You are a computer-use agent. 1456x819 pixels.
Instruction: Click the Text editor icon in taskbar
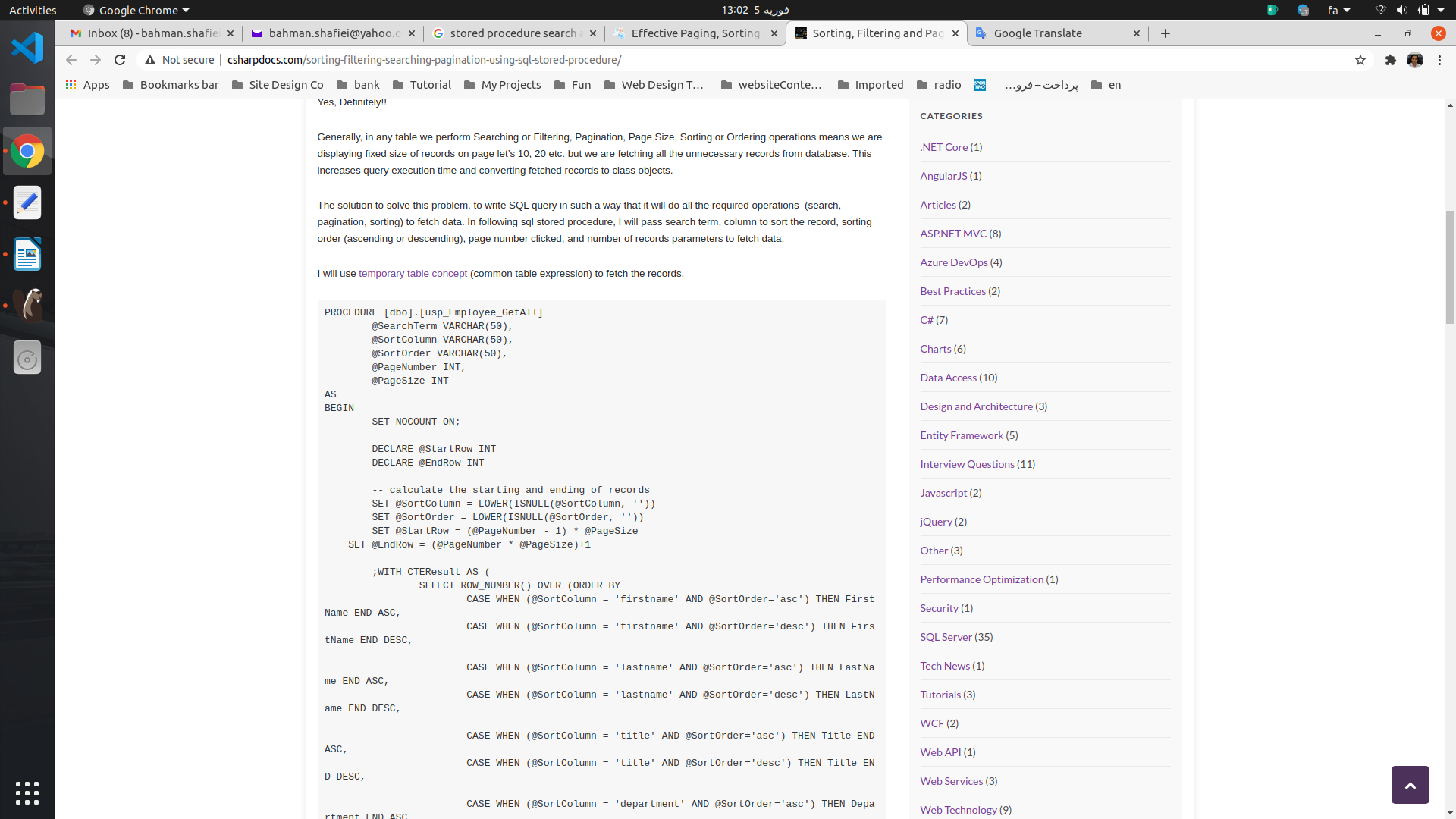[x=27, y=203]
